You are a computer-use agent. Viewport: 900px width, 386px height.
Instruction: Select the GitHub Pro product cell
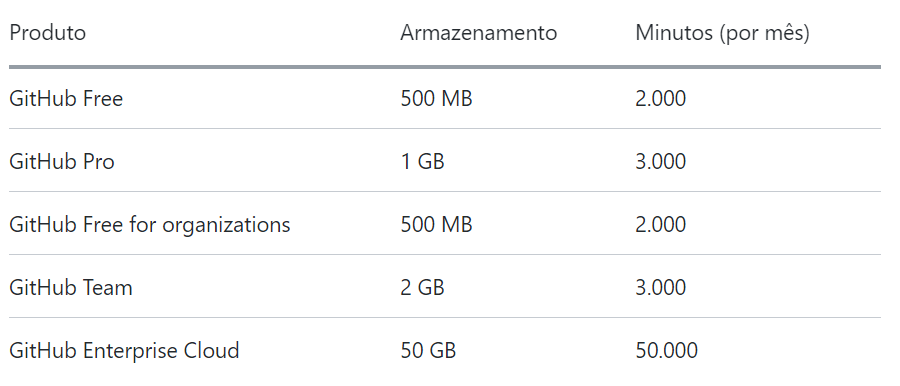[62, 161]
